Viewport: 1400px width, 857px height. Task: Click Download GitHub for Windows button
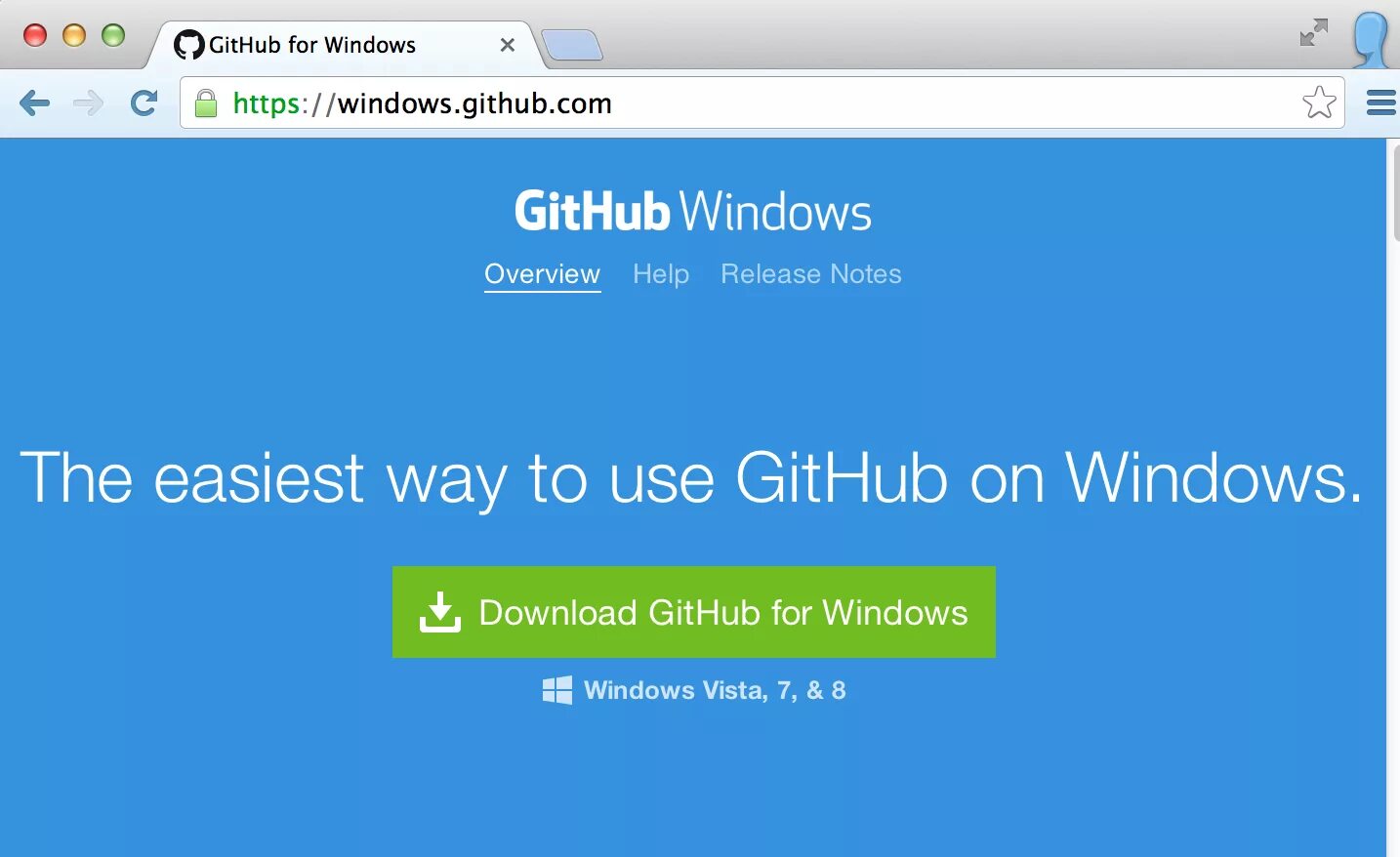[x=694, y=612]
